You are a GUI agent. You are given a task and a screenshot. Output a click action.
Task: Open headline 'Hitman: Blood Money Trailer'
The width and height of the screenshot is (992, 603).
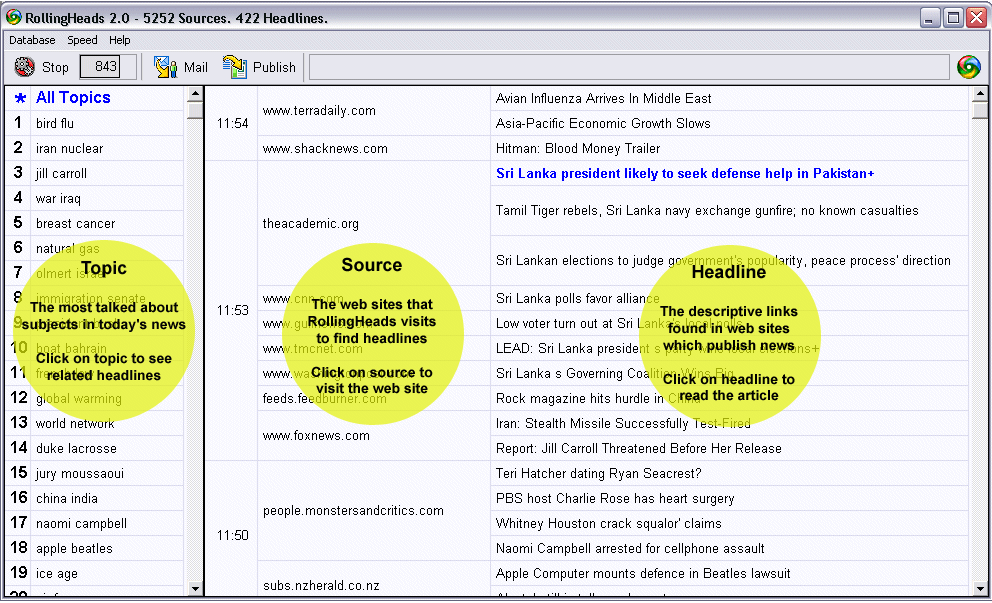(578, 148)
